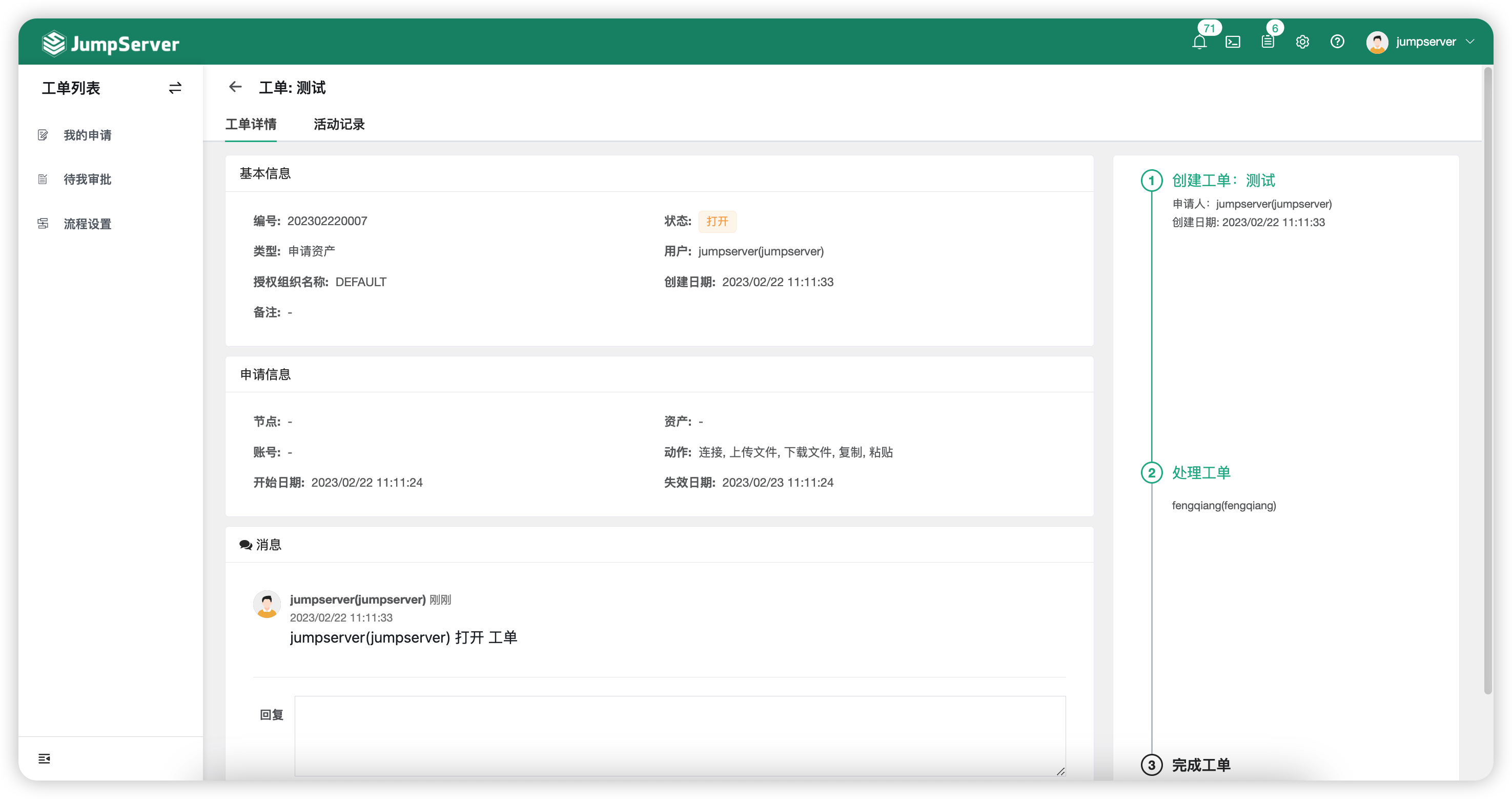Switch to the 活动记录 tab
1512x799 pixels.
[339, 125]
